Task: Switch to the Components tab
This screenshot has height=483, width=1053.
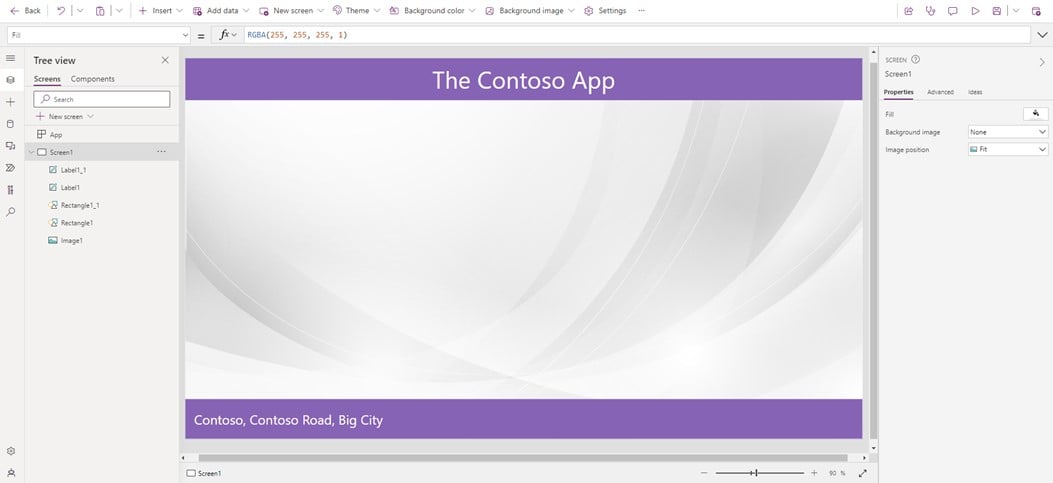Action: [x=93, y=79]
